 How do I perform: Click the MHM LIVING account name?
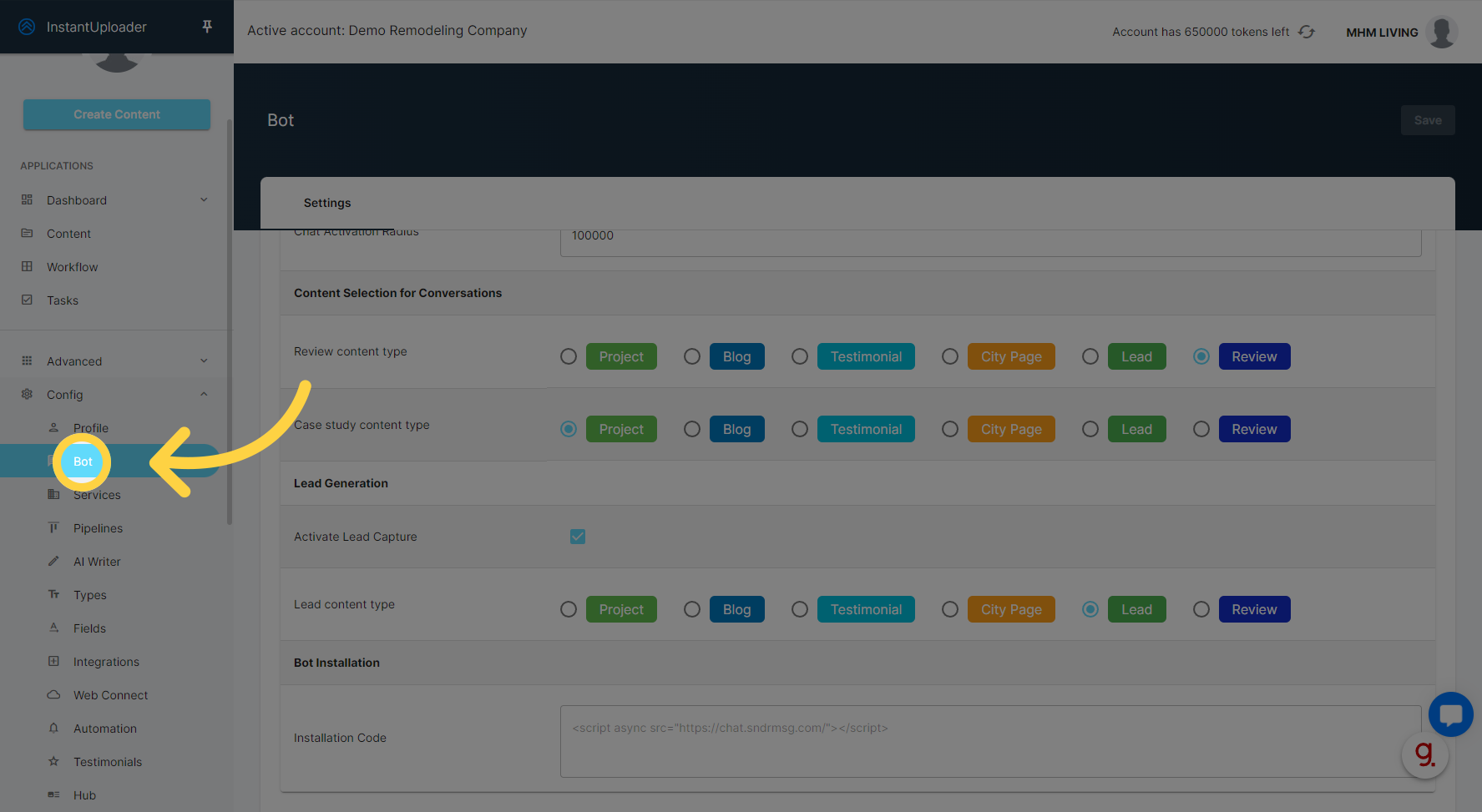pyautogui.click(x=1382, y=33)
